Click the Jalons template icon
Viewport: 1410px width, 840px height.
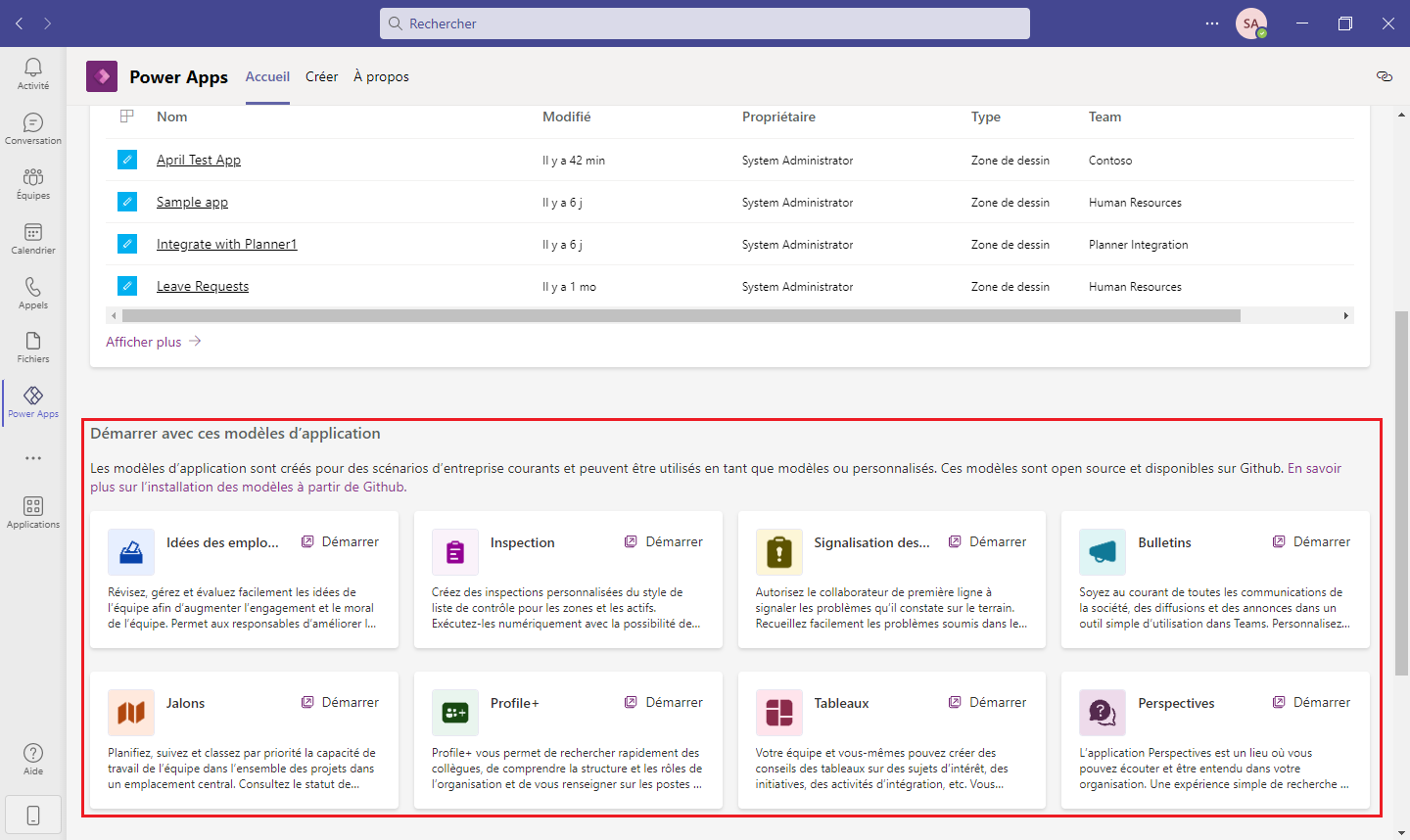pos(131,713)
